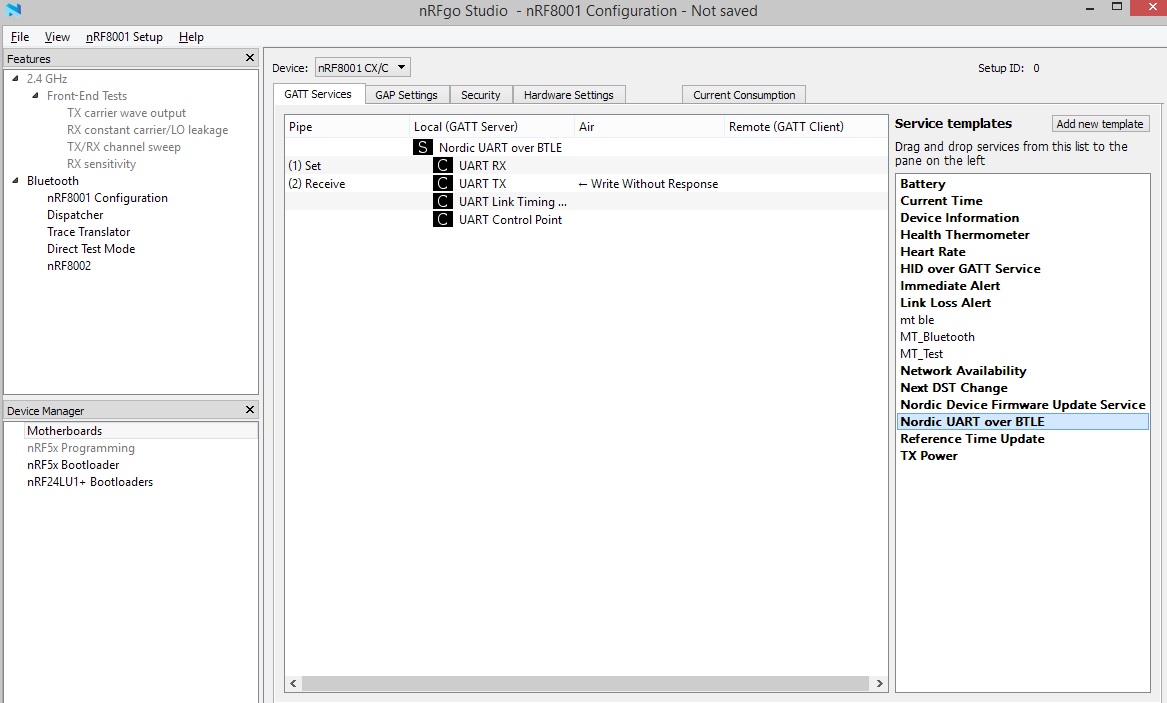This screenshot has height=703, width=1167.
Task: Select the MT_Bluetooth template
Action: point(937,337)
